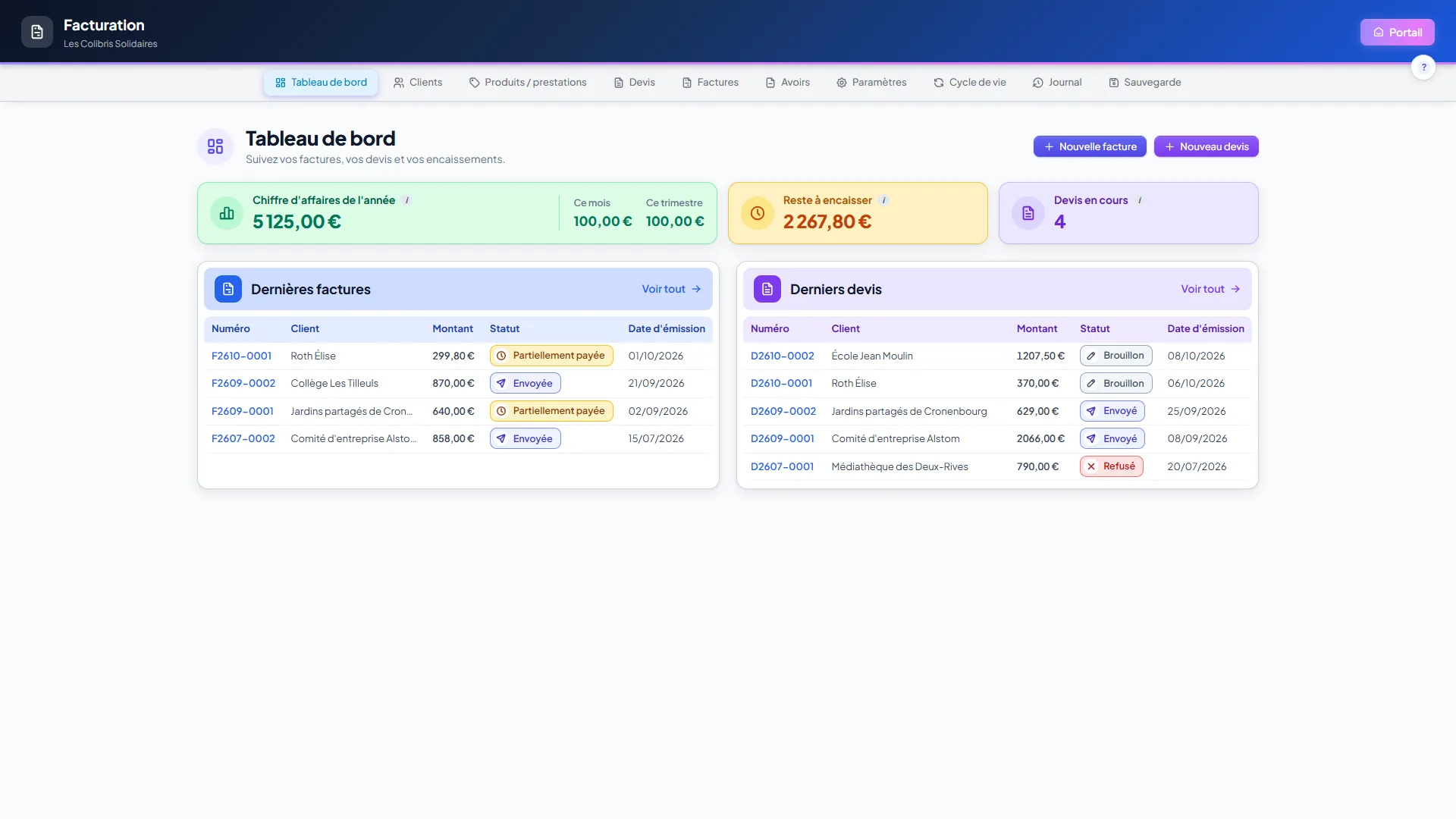
Task: Click the Facturation app logo icon
Action: [37, 32]
